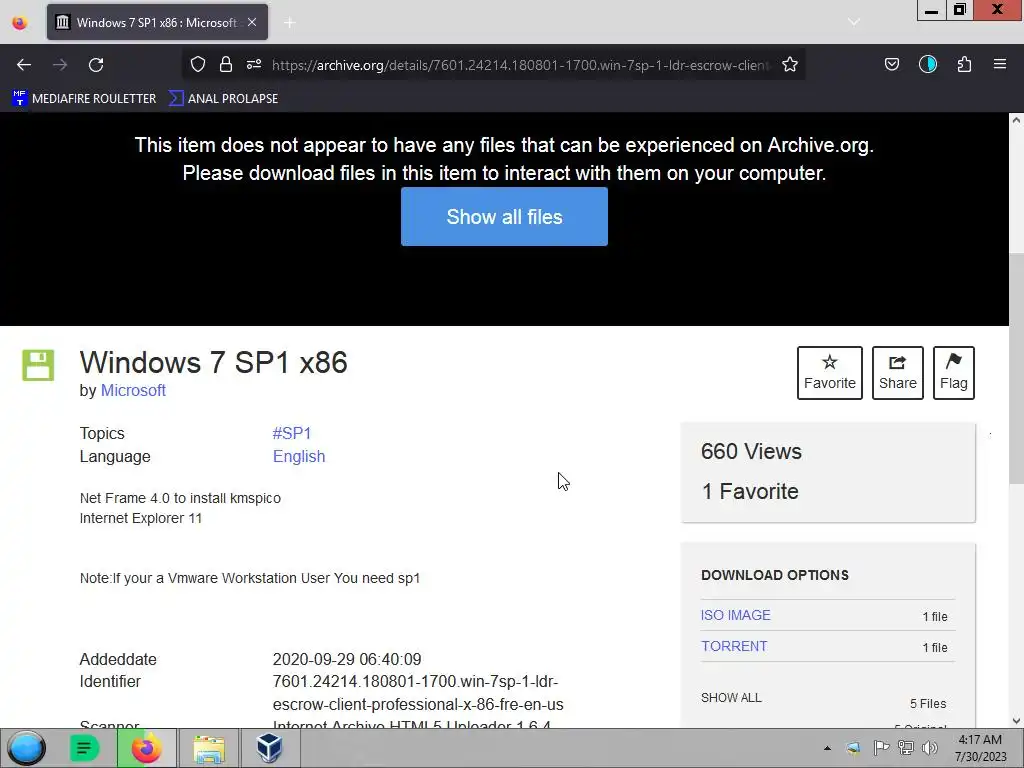Screen dimensions: 1024x768
Task: View site security via the padlock icon
Action: (226, 64)
